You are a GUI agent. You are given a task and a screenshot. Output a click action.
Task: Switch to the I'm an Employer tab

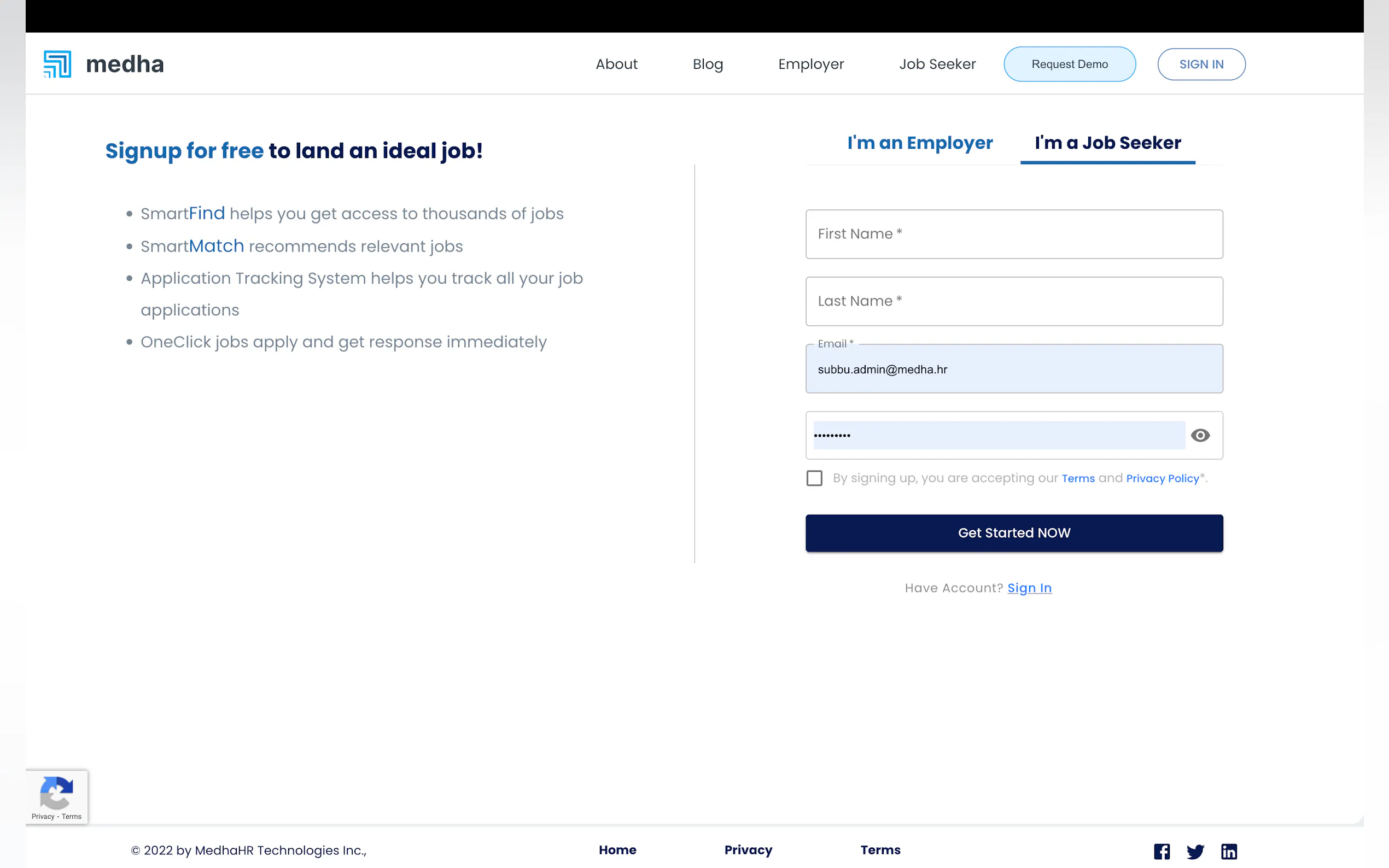click(920, 142)
